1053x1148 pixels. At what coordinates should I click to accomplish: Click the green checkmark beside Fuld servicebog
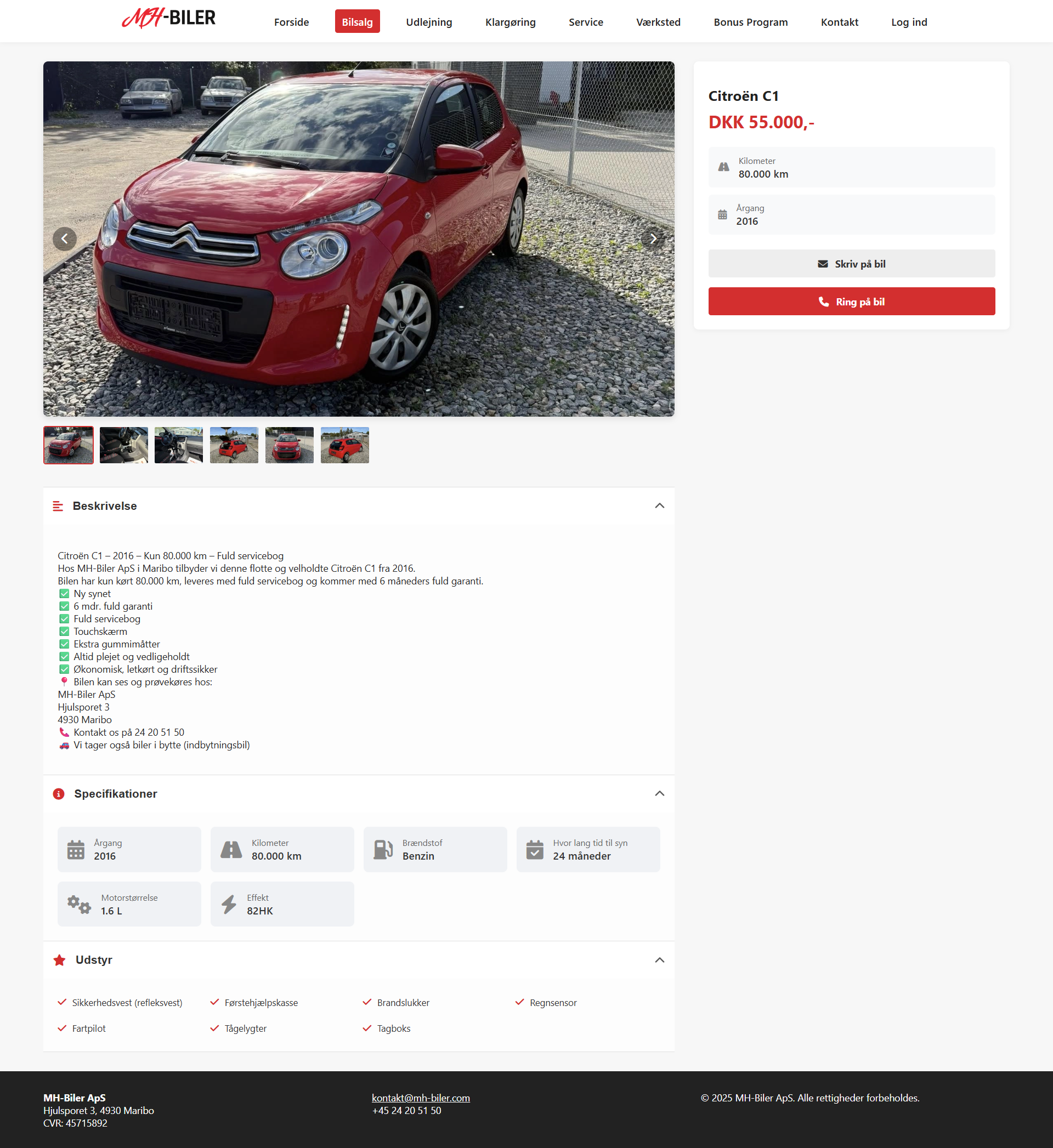pos(64,619)
